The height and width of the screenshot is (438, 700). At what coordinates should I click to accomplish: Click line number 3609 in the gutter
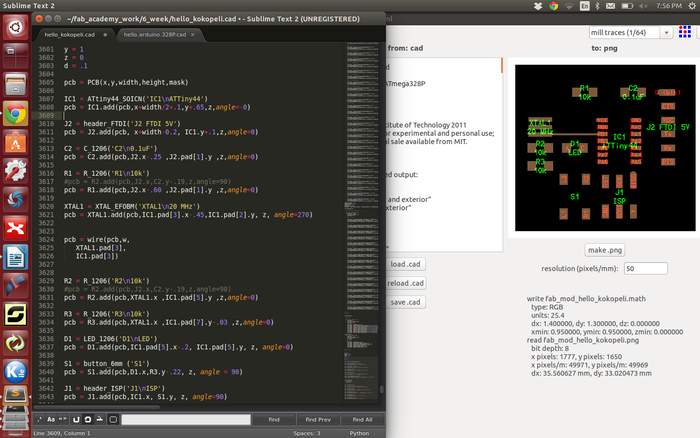46,116
